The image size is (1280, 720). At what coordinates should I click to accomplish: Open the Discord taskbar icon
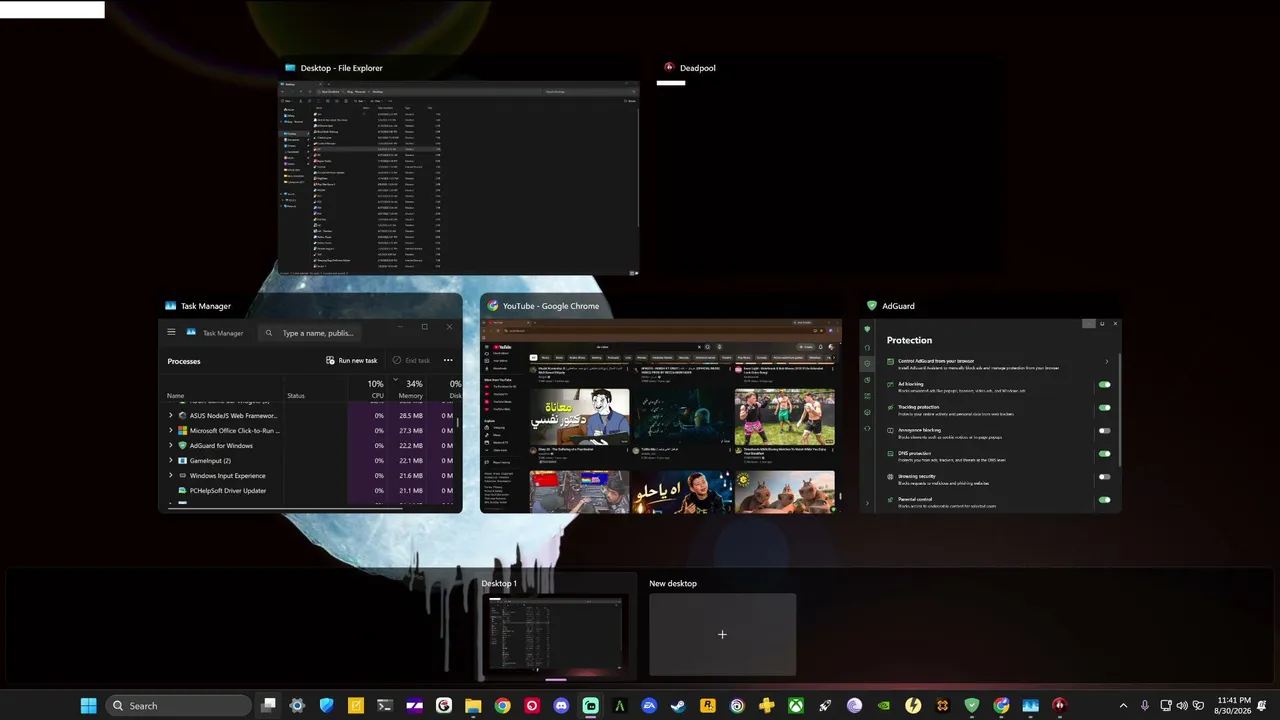coord(561,706)
